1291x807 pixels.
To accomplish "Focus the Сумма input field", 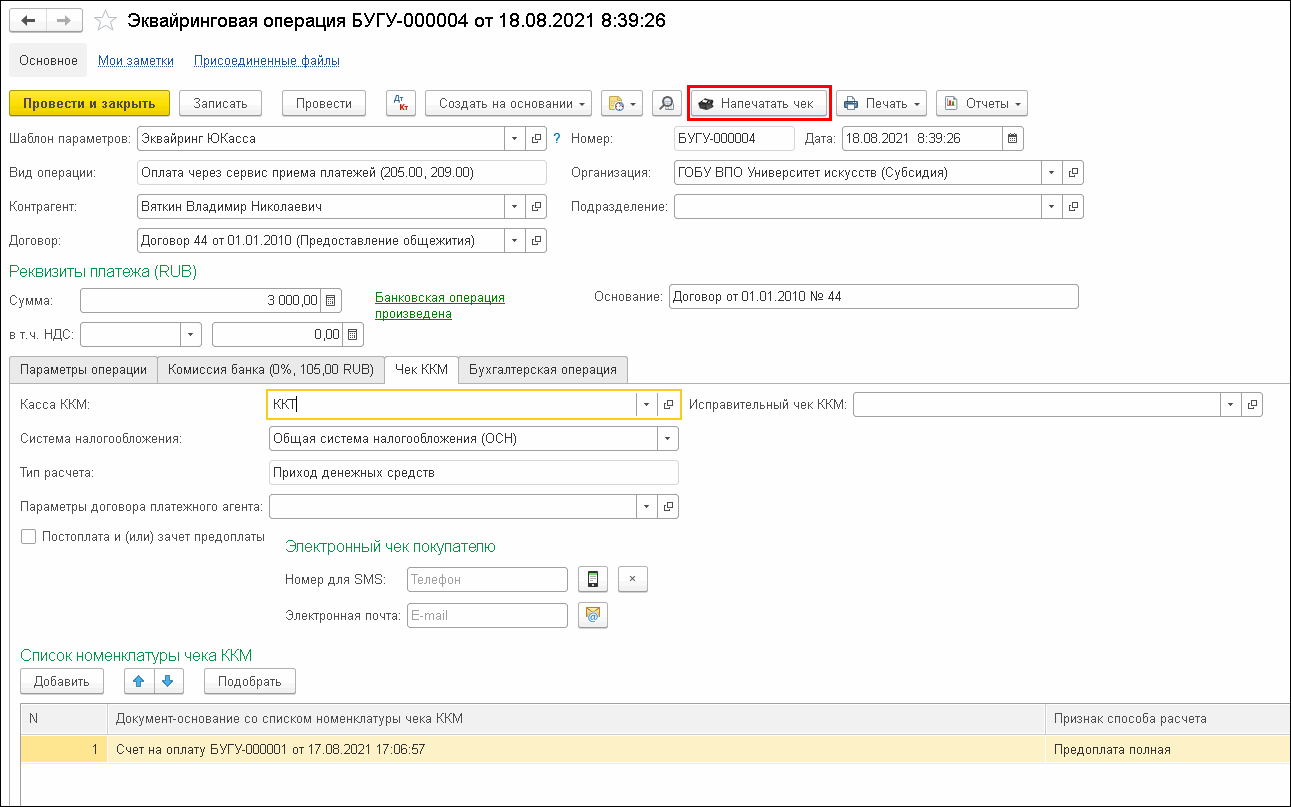I will coord(201,299).
